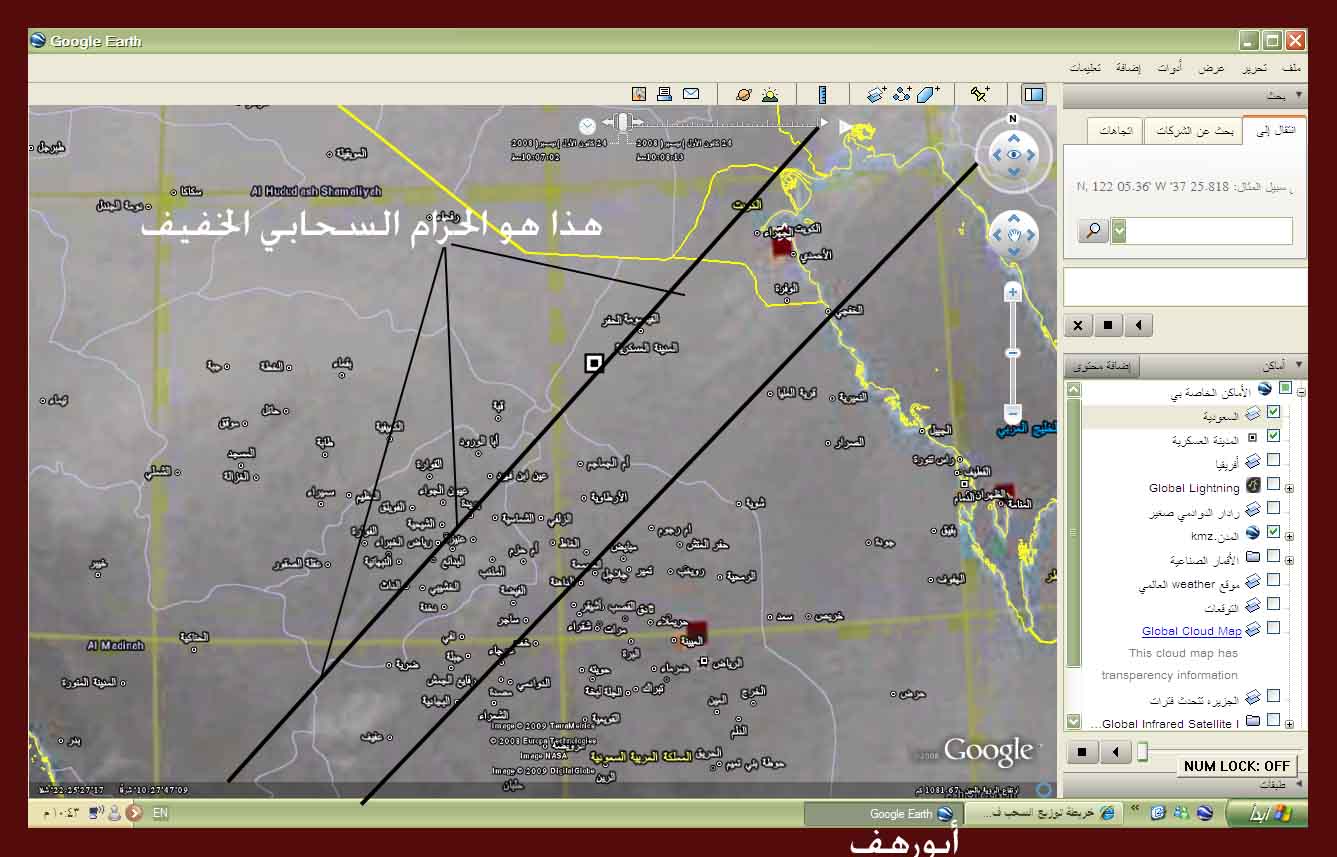This screenshot has width=1337, height=857.
Task: Click the Add Image Overlay toolbar icon
Action: point(876,94)
